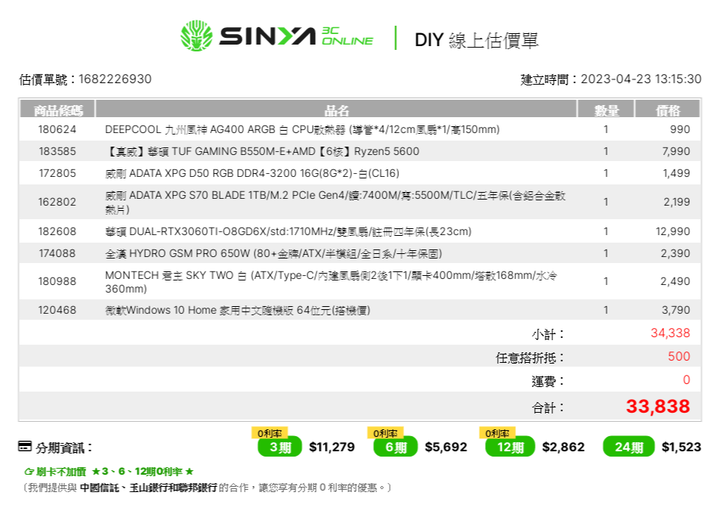
Task: Click the total amount 33,838
Action: click(x=658, y=406)
